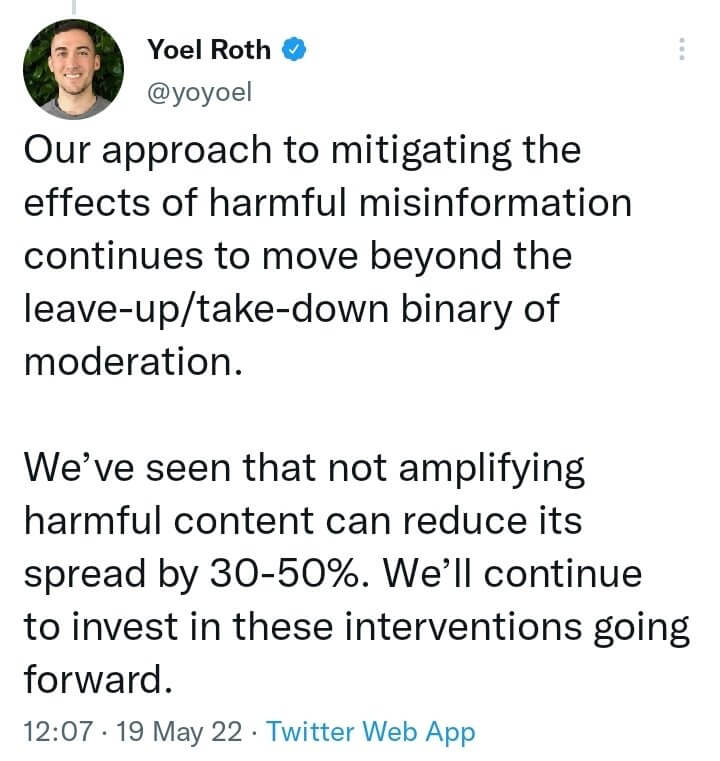The width and height of the screenshot is (720, 761).
Task: Open Yoel Roth's profile picture
Action: [73, 69]
